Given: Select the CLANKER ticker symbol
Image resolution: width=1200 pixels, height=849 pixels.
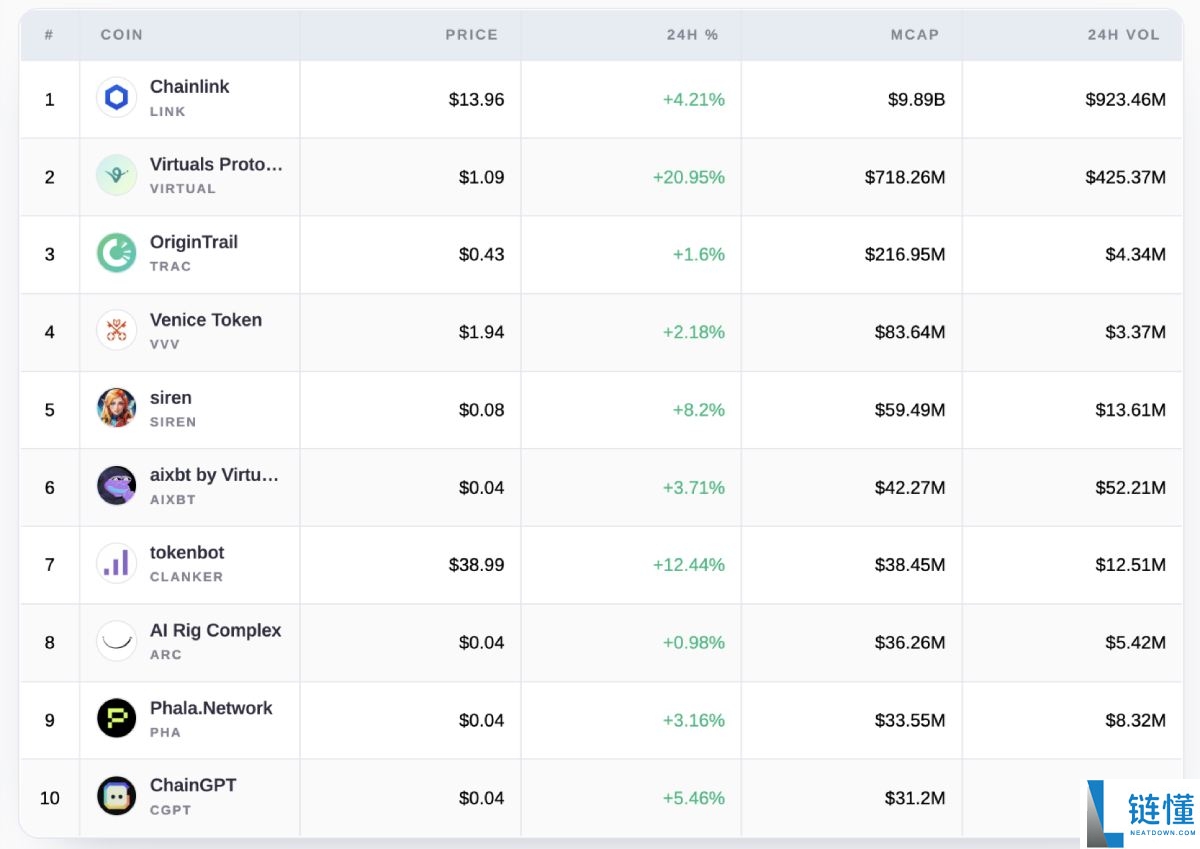Looking at the screenshot, I should pos(187,577).
